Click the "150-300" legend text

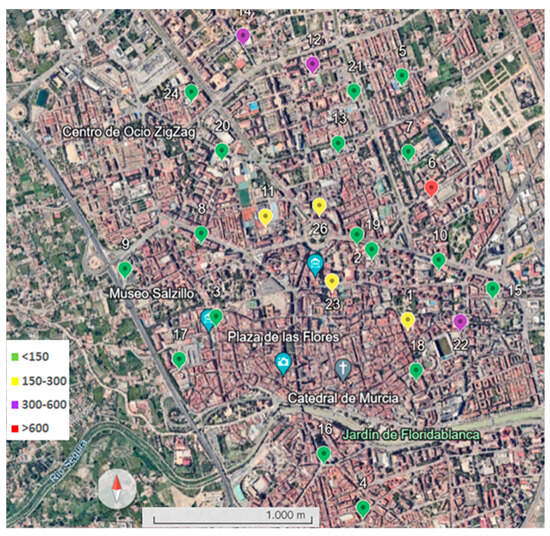[44, 381]
